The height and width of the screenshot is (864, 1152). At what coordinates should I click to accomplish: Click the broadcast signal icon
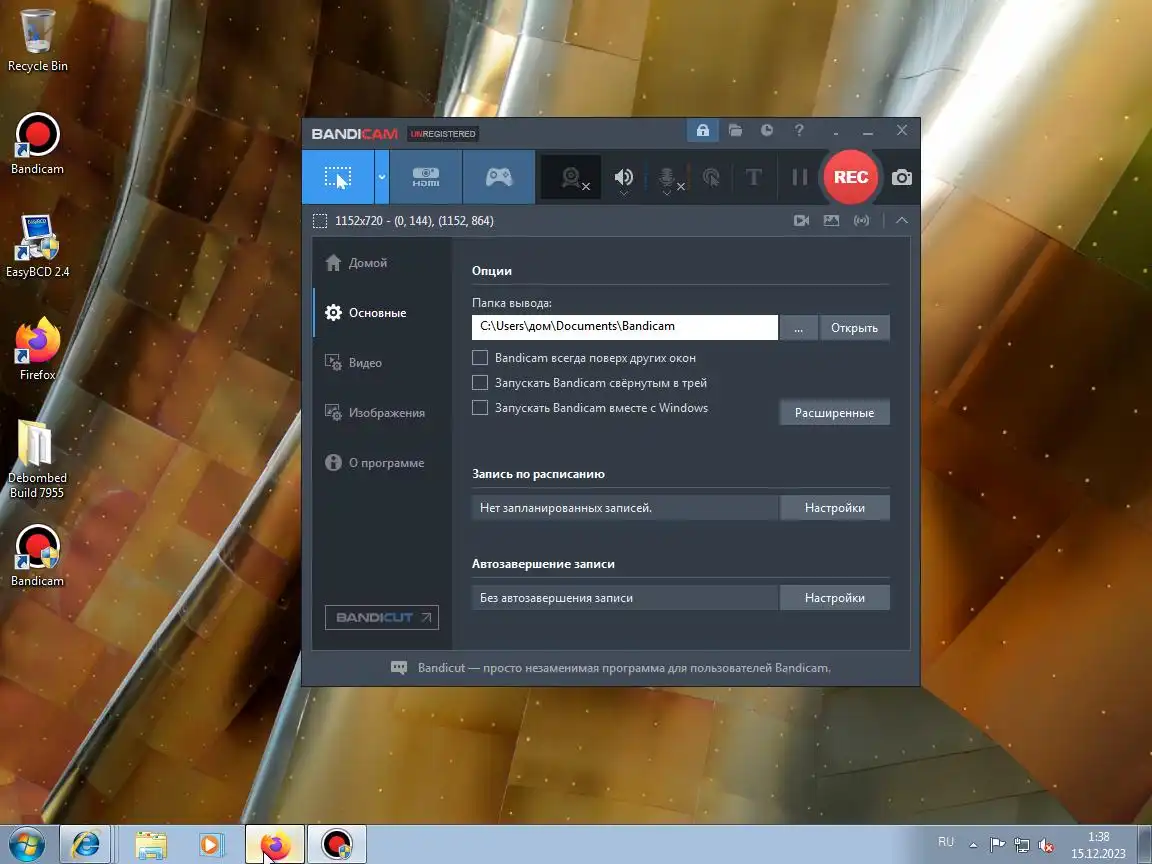click(x=861, y=220)
